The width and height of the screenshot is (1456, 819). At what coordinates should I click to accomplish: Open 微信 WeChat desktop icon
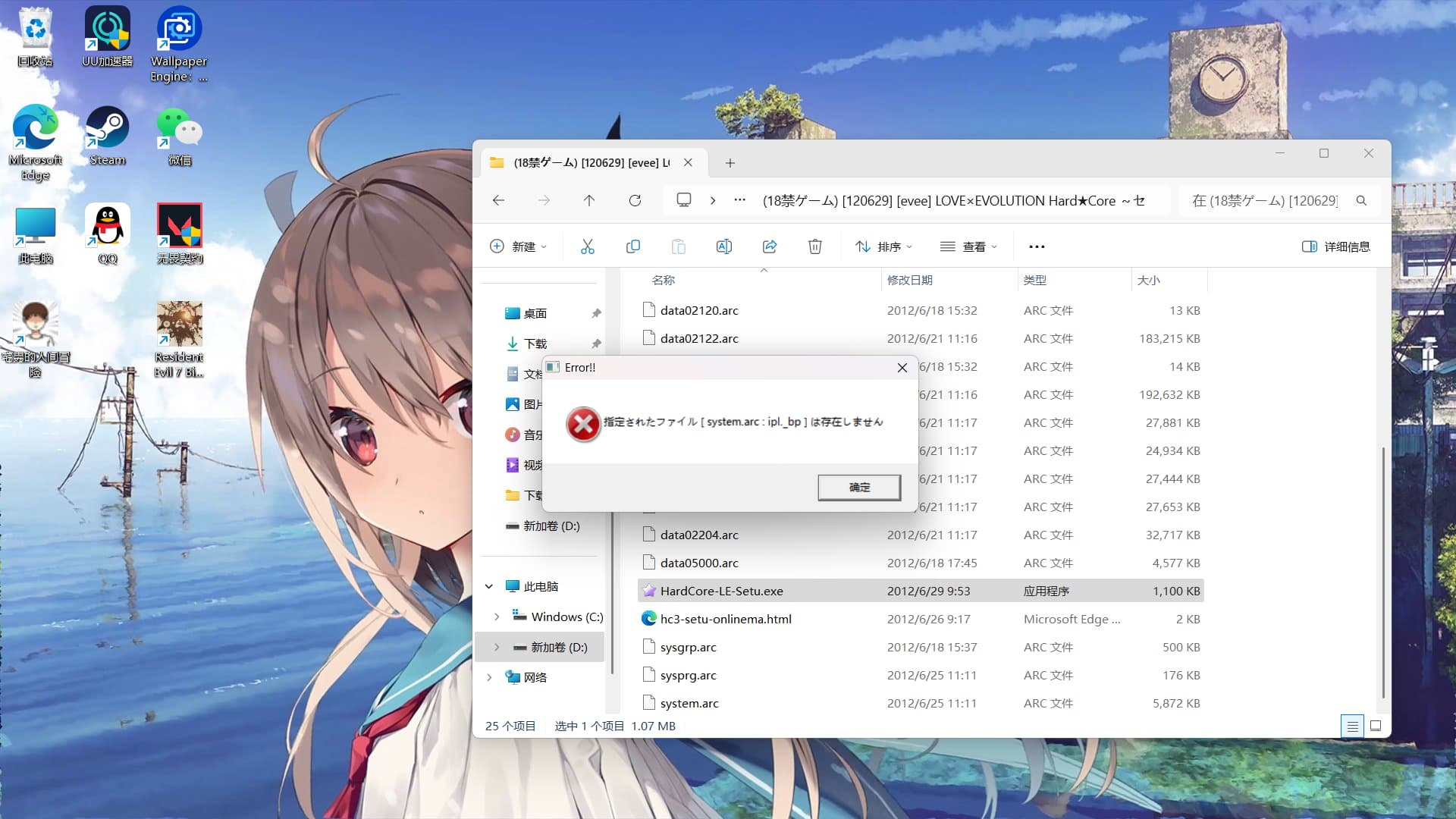coord(179,136)
